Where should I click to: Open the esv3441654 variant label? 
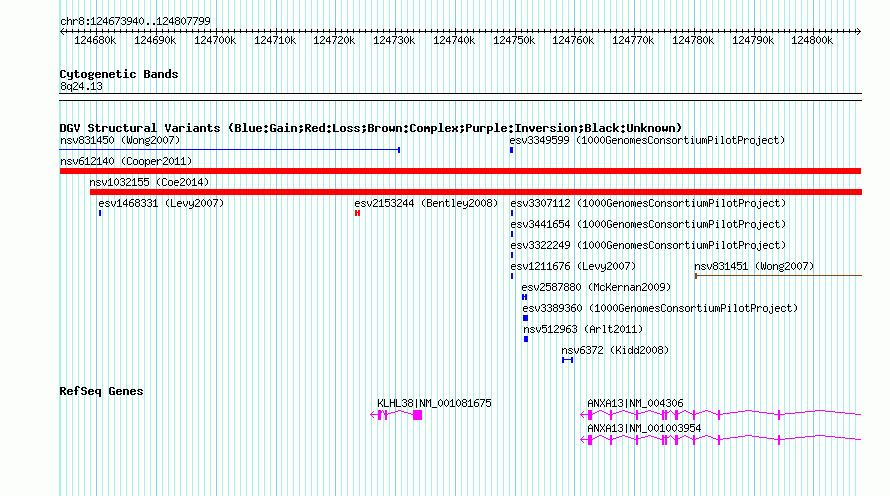click(x=648, y=224)
